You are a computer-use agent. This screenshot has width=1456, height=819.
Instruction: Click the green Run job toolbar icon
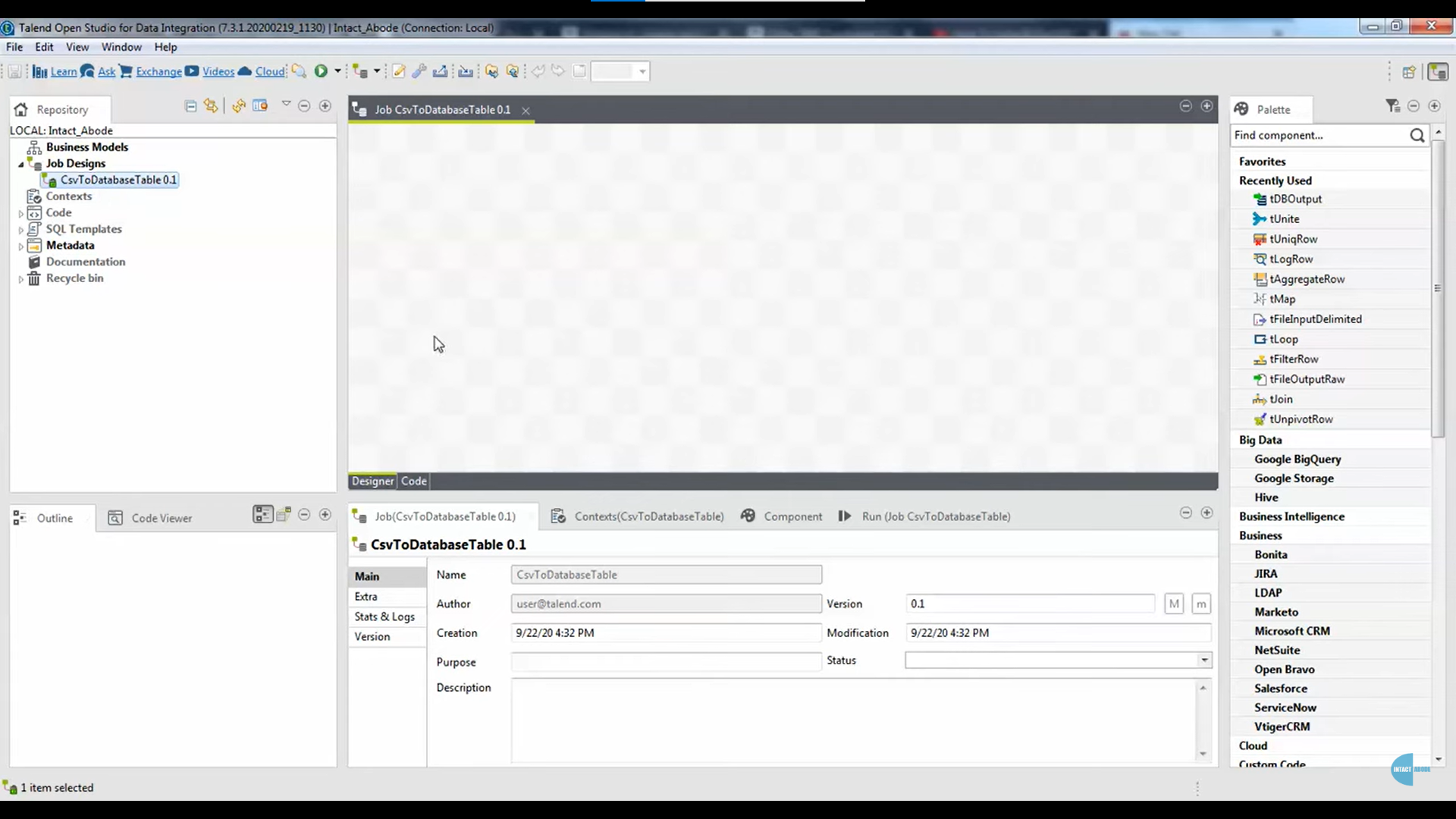point(321,71)
